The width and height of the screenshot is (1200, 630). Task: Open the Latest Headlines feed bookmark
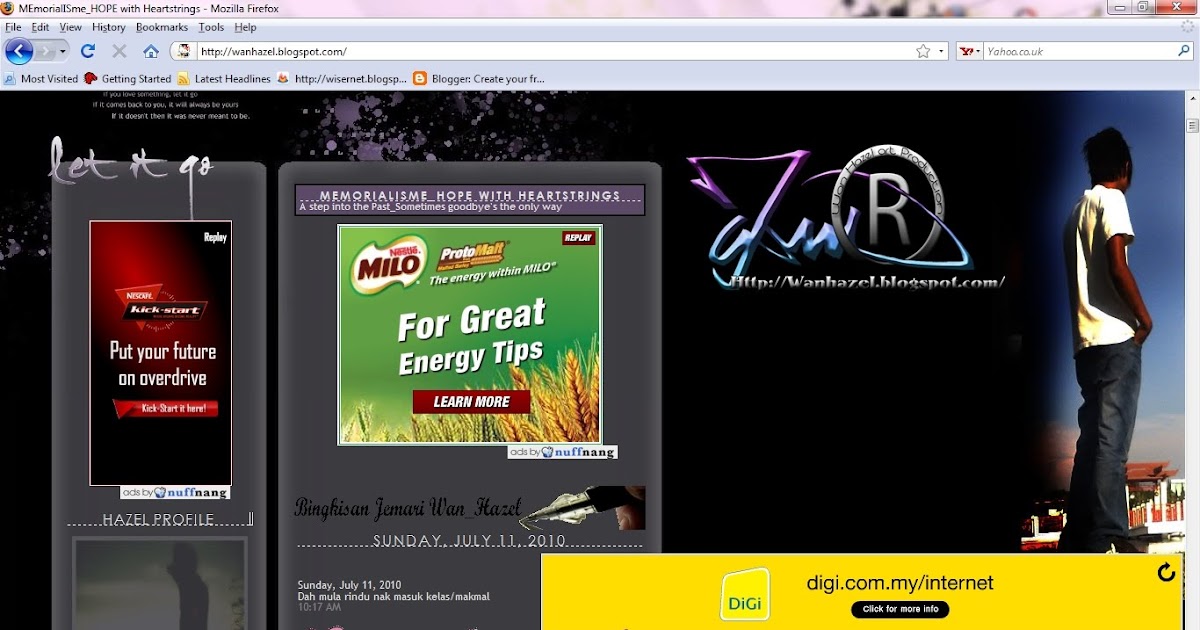click(224, 78)
